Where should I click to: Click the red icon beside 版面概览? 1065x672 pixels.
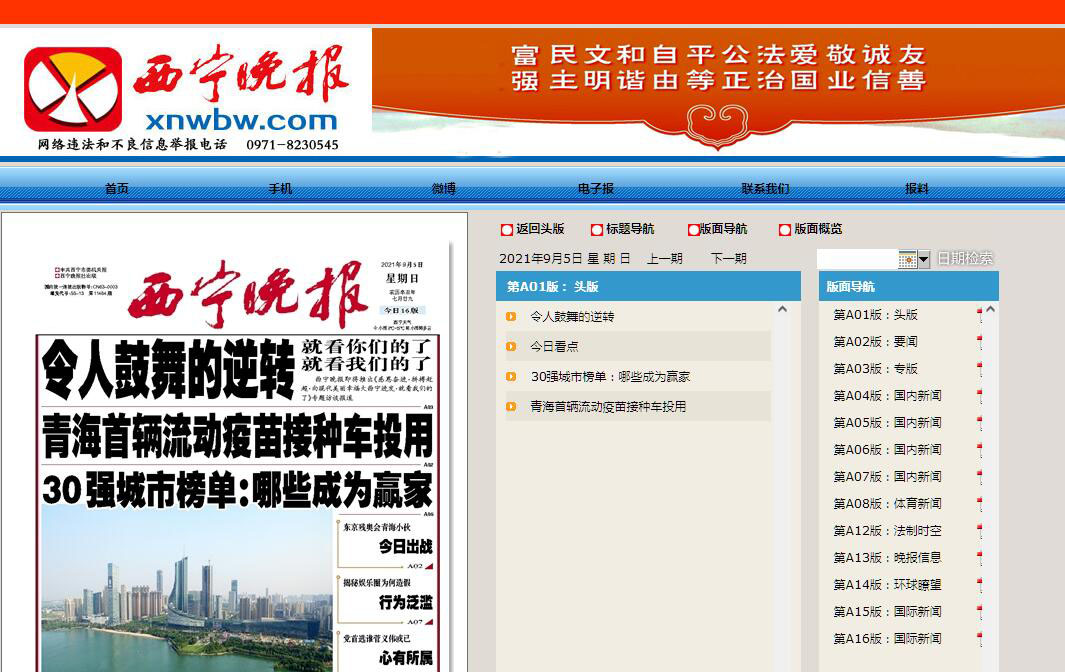(x=785, y=230)
